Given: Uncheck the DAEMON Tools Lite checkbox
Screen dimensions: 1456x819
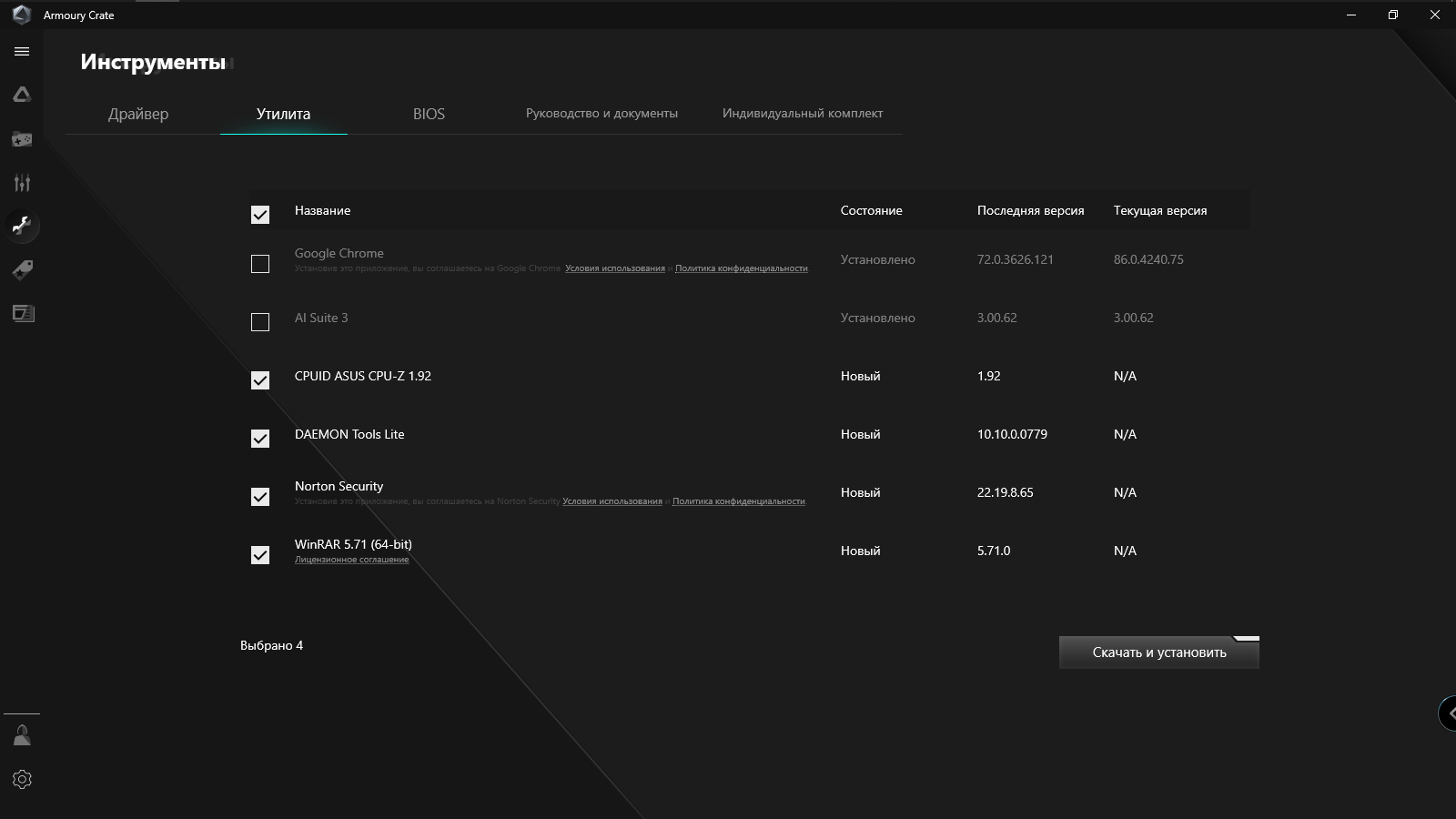Looking at the screenshot, I should pyautogui.click(x=260, y=439).
